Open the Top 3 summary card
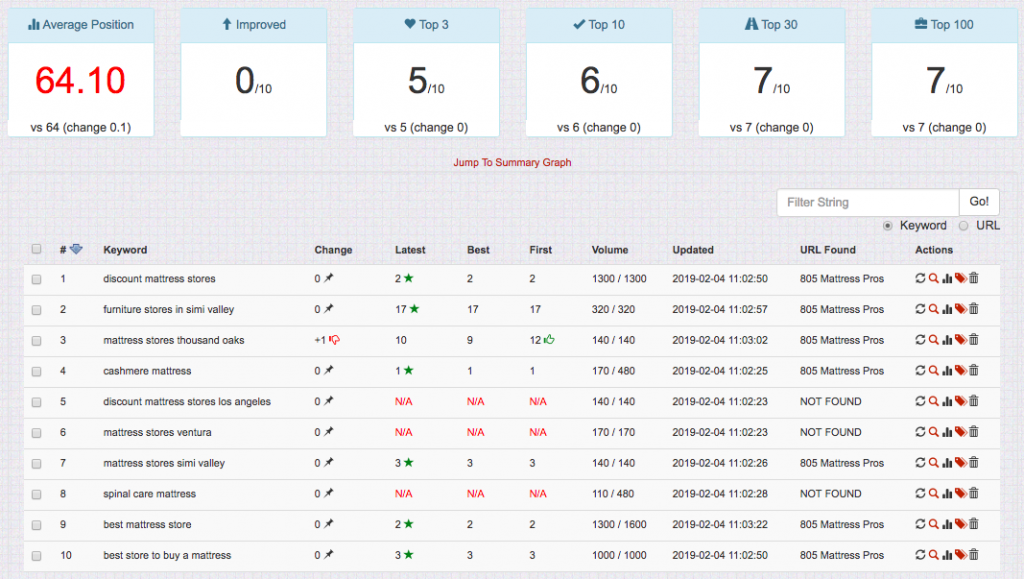The width and height of the screenshot is (1024, 579). [x=426, y=72]
